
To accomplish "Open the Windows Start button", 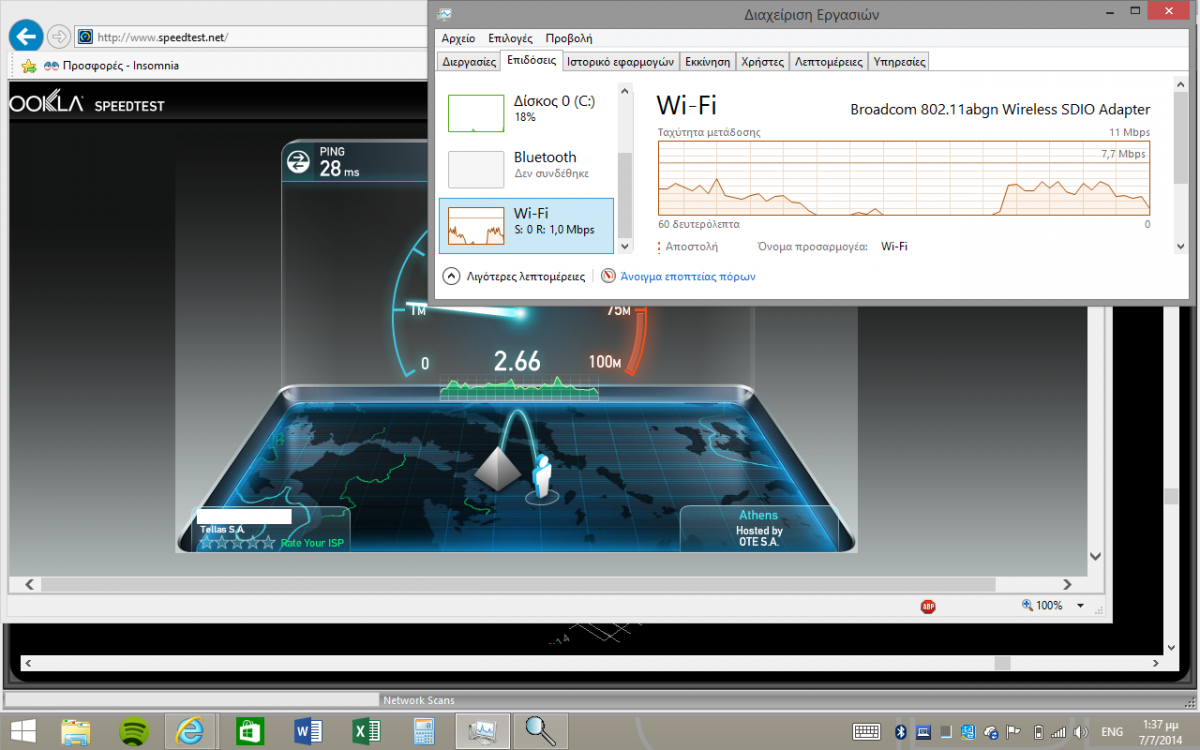I will pyautogui.click(x=24, y=731).
